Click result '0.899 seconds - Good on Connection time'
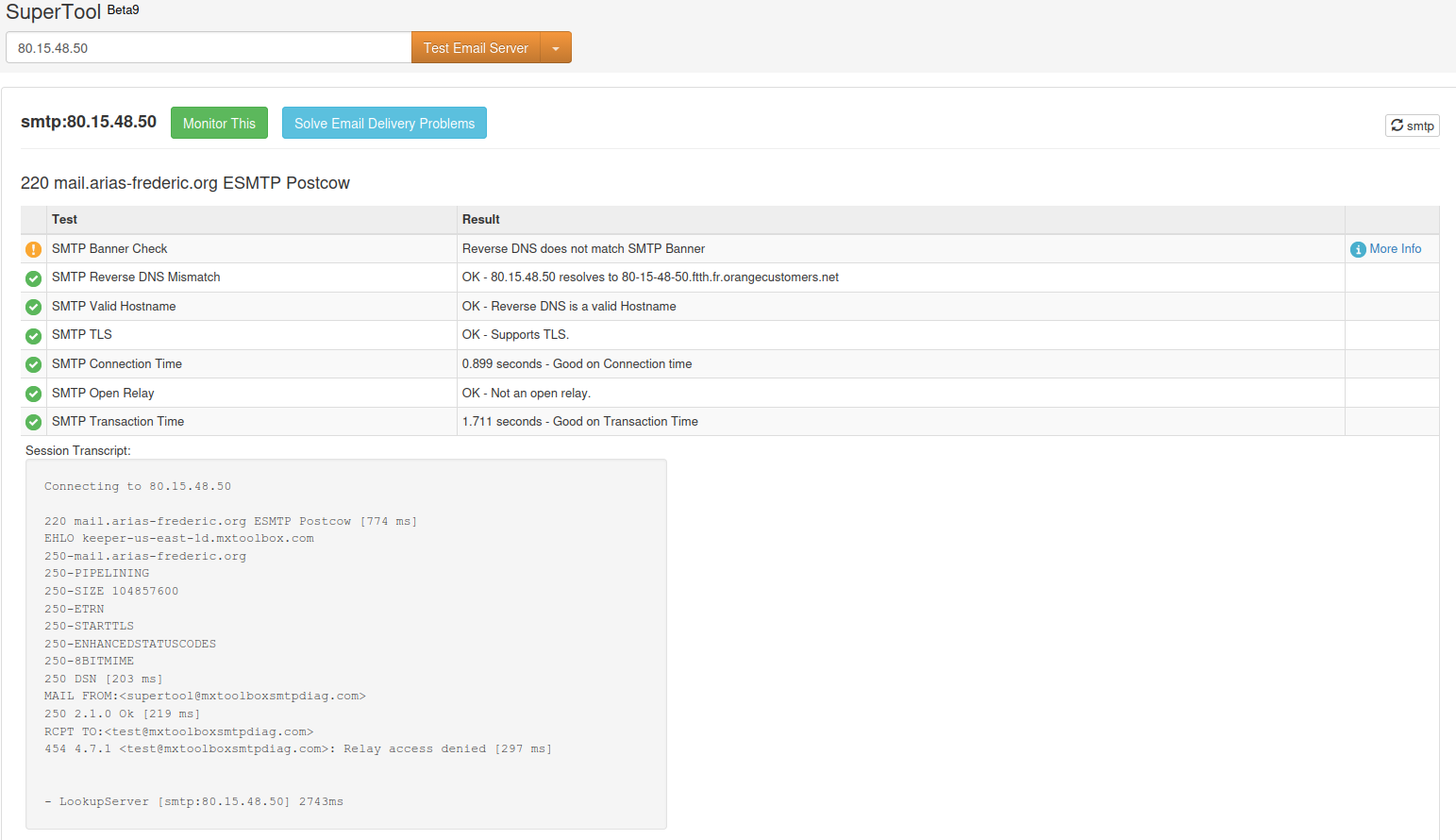 [577, 363]
